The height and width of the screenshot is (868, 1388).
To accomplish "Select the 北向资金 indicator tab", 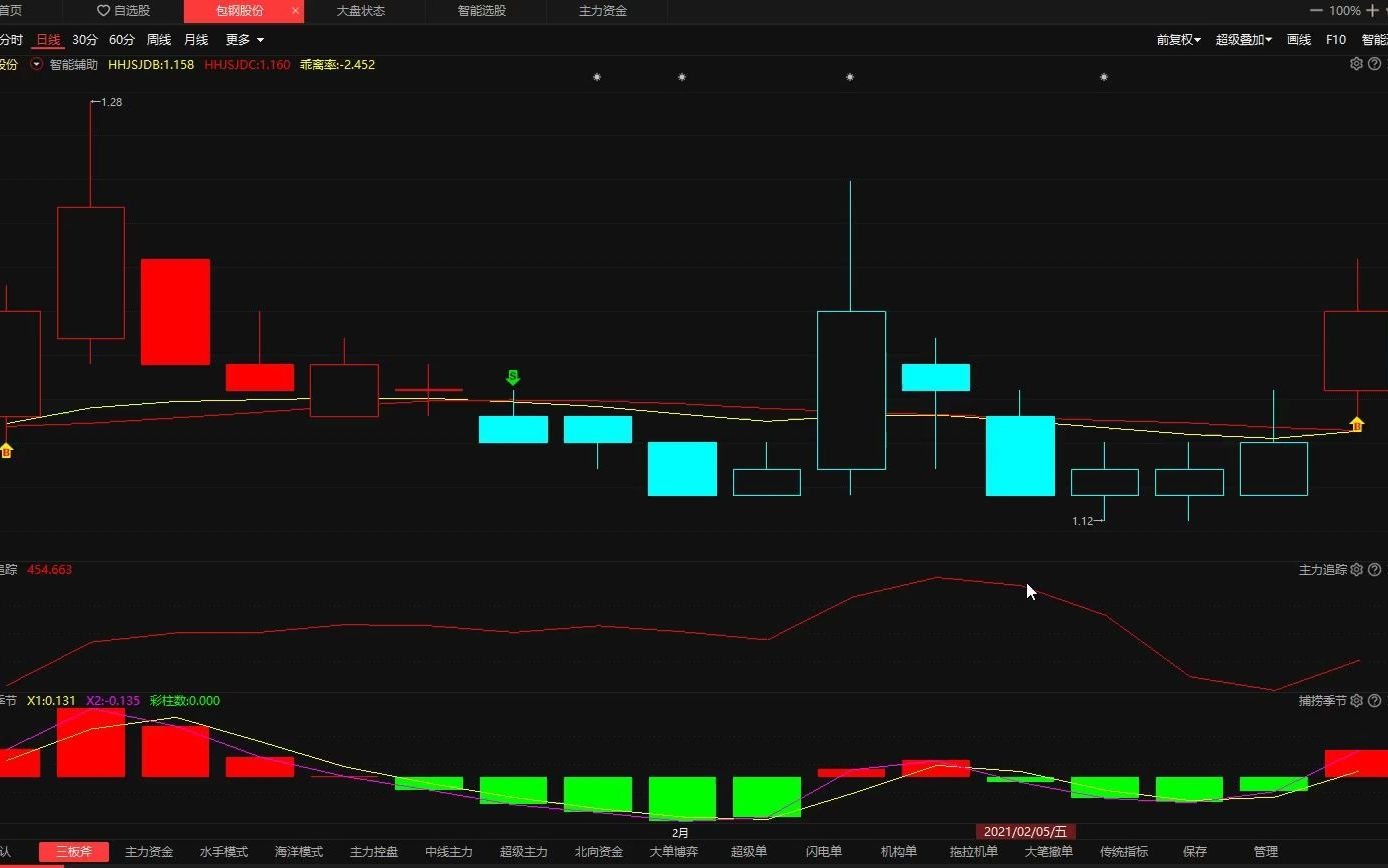I will click(x=599, y=852).
